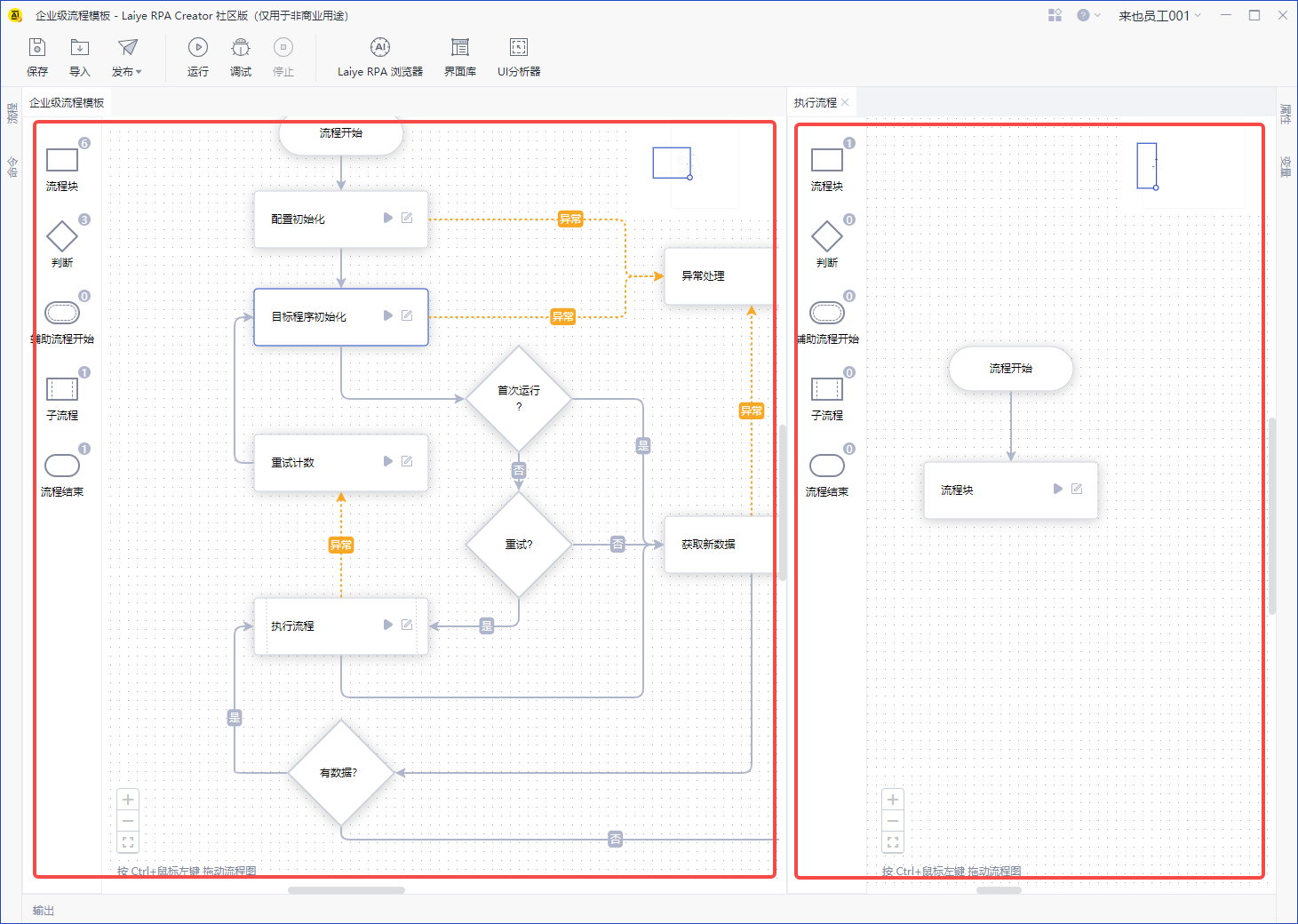This screenshot has width=1298, height=924.
Task: Click the left canvas minimap thumbnail
Action: 673,163
